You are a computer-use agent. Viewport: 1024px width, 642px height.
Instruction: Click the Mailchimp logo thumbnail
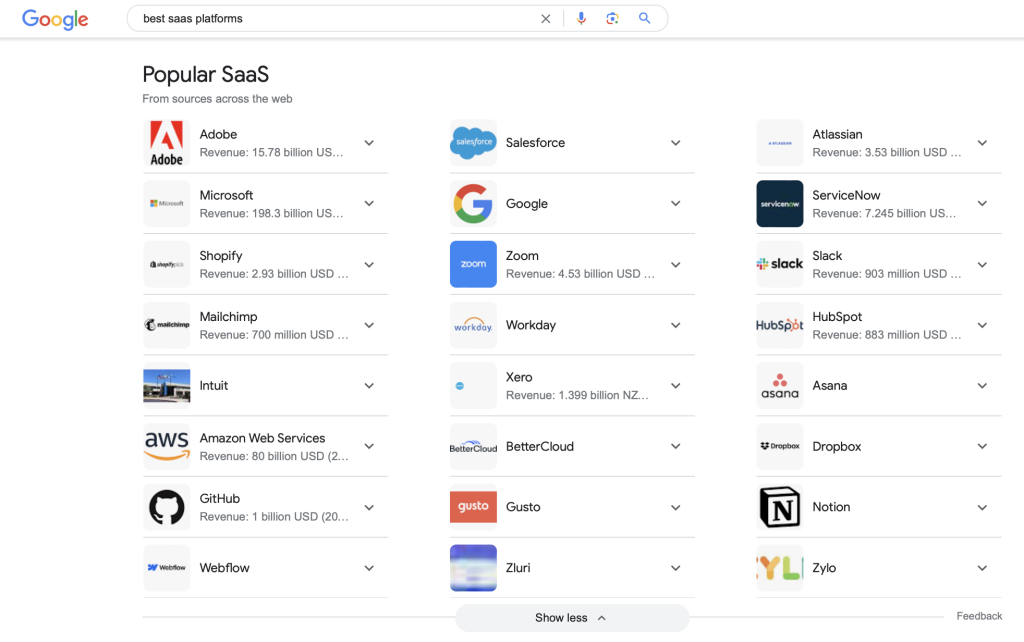pos(167,325)
